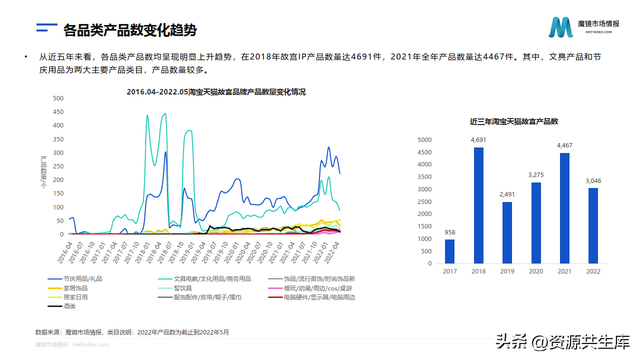
Task: Click the bar chart title 近三年淘宝天猫故宫产品数
Action: [514, 121]
